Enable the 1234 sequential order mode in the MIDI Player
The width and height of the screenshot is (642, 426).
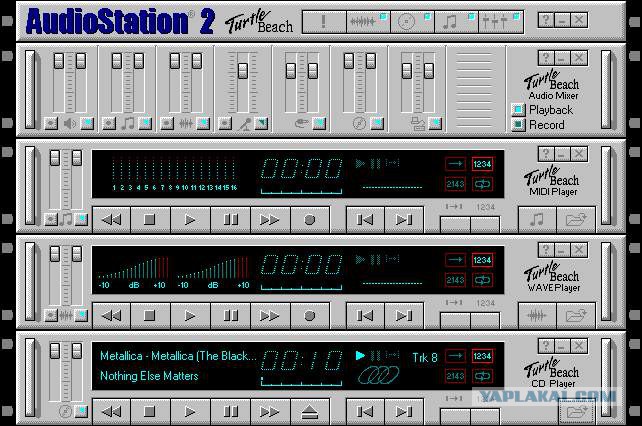coord(482,164)
